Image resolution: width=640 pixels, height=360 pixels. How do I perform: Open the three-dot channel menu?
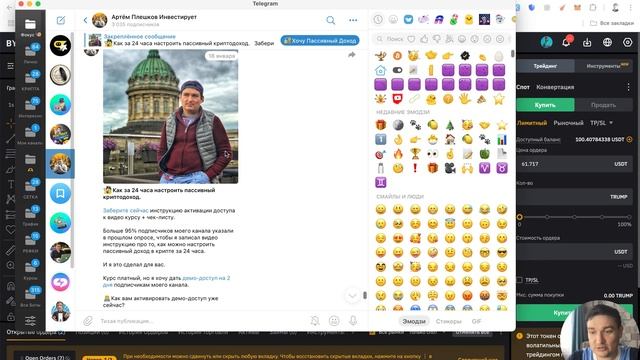[x=353, y=20]
